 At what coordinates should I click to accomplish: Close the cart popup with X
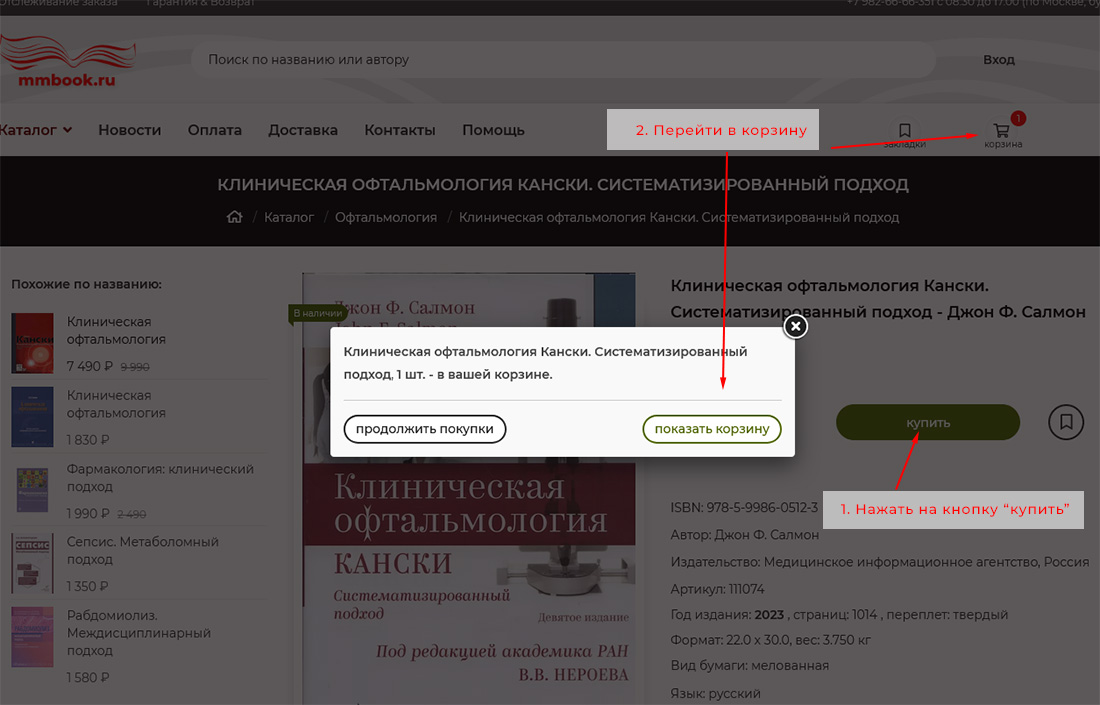coord(795,327)
